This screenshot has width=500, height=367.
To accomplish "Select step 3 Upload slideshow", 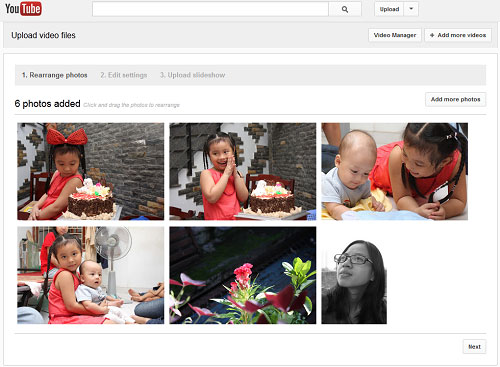I will 192,75.
